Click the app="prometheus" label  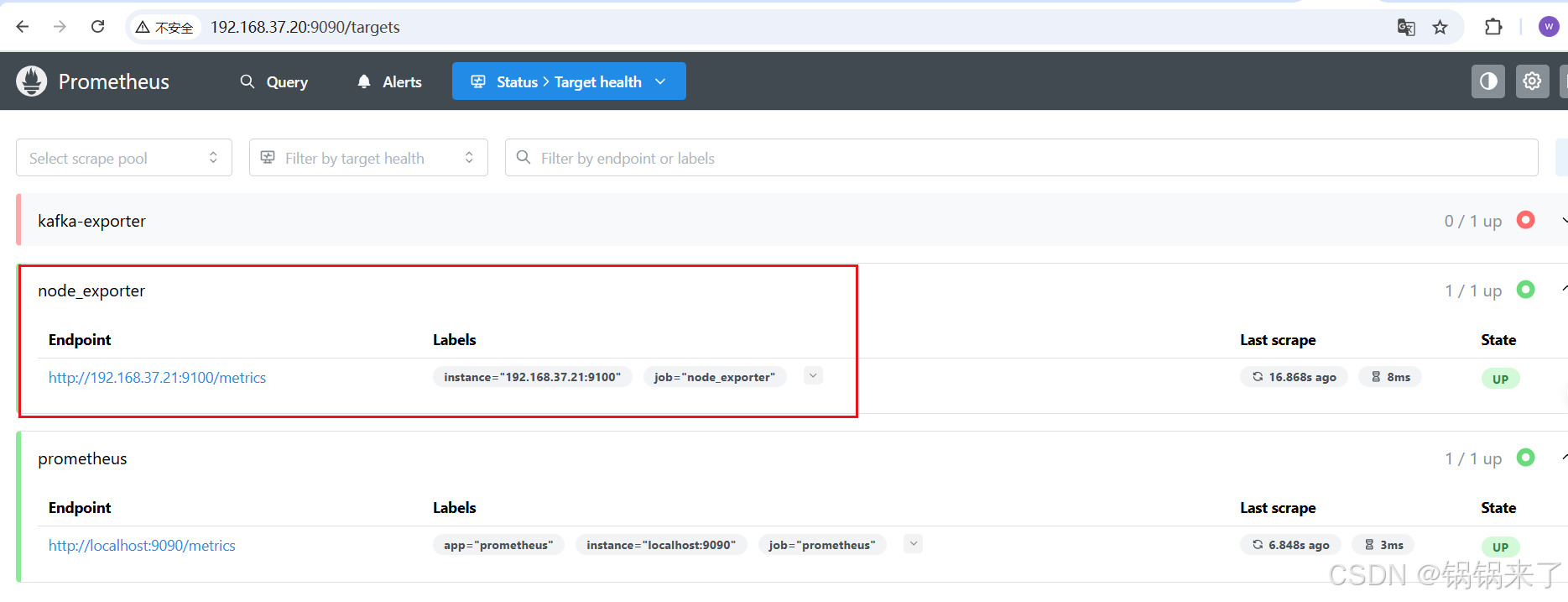tap(498, 545)
